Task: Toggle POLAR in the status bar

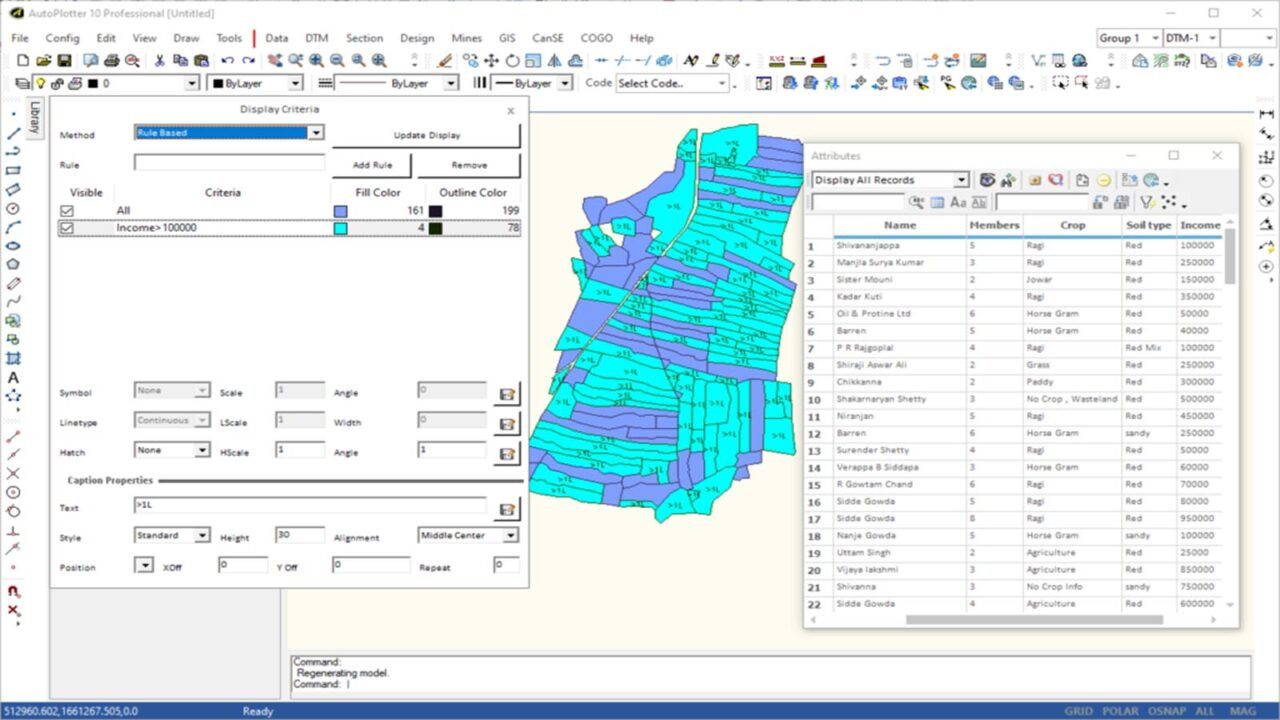Action: point(1120,711)
